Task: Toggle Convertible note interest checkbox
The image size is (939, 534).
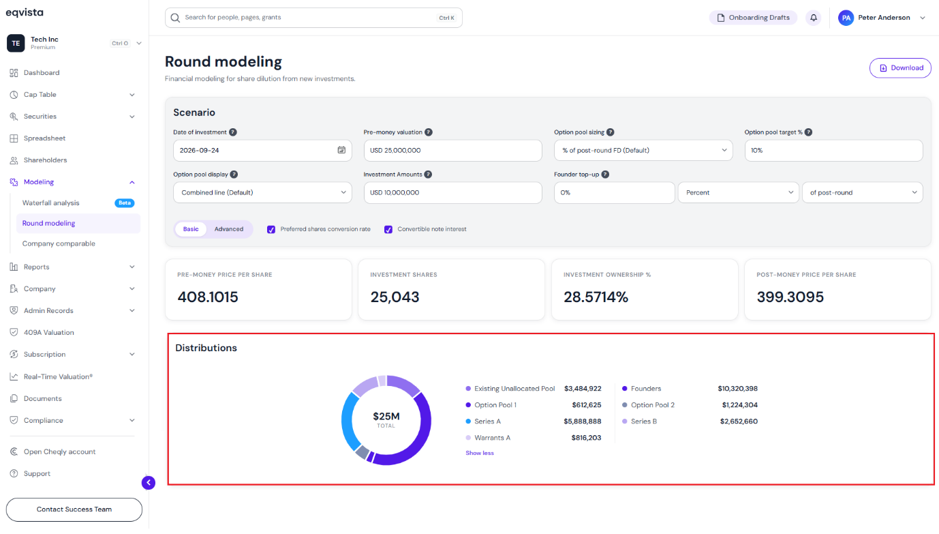Action: 388,229
